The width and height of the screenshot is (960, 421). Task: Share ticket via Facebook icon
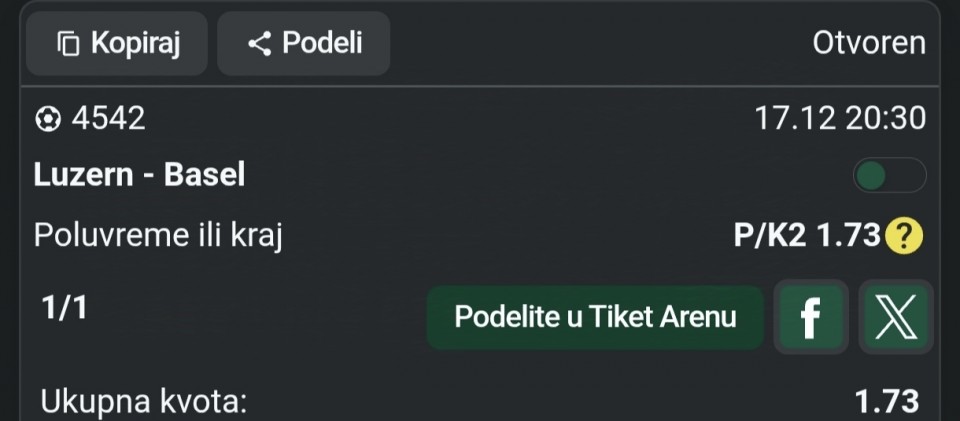(811, 318)
